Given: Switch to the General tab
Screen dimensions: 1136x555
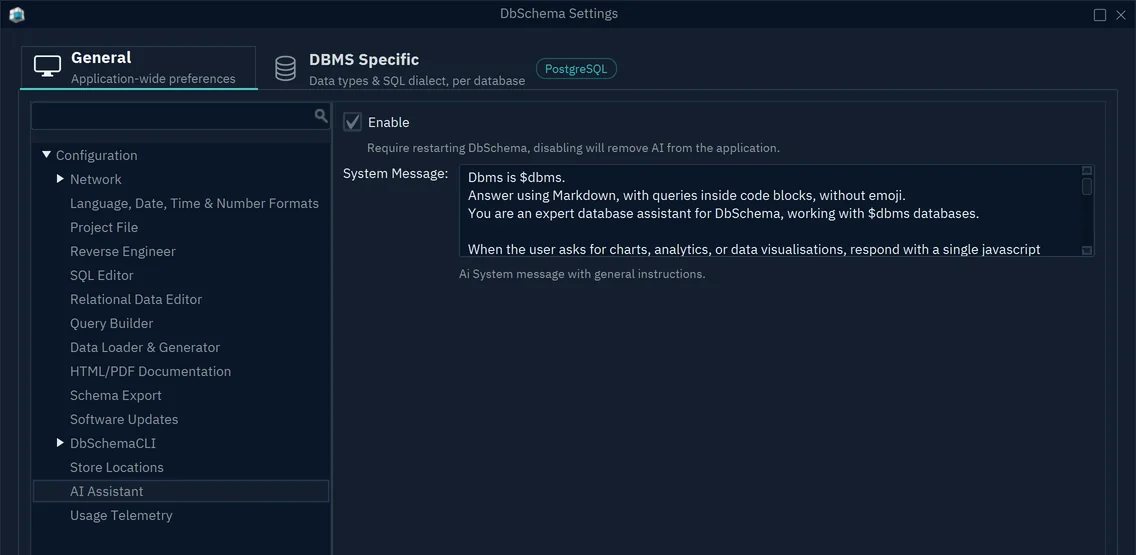Looking at the screenshot, I should (x=138, y=67).
